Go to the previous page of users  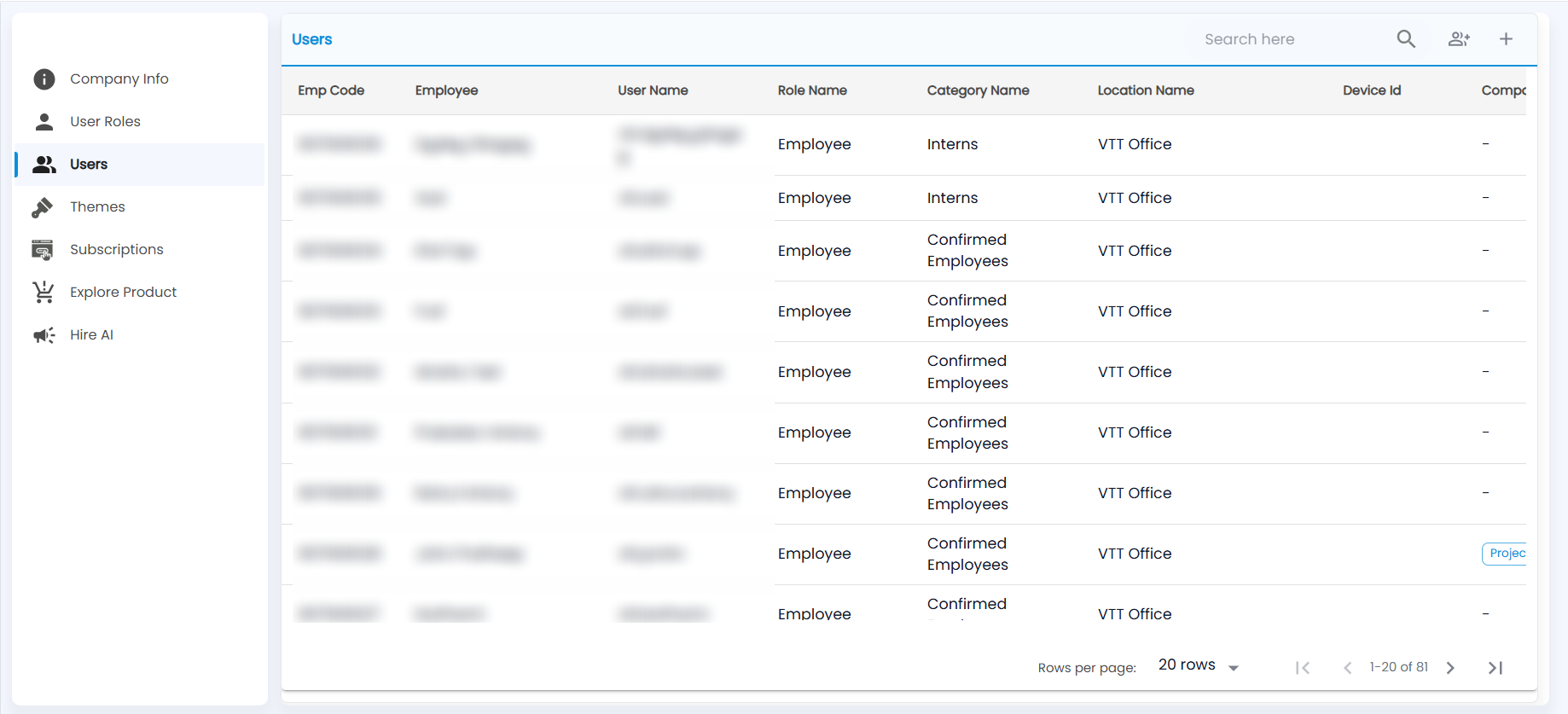pos(1348,668)
